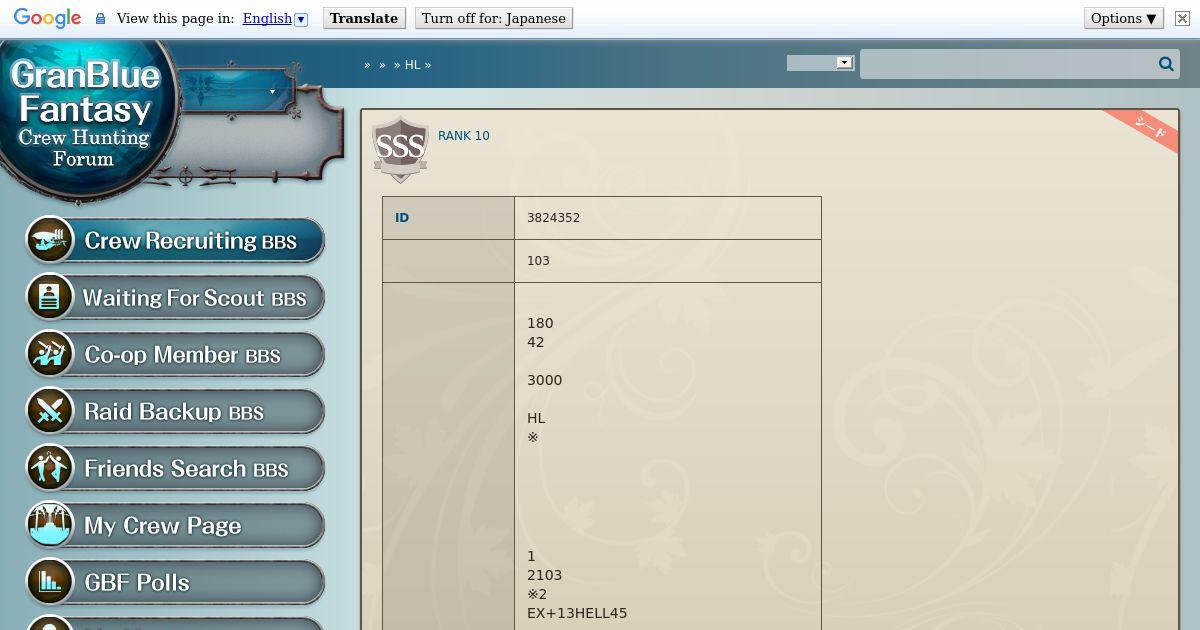The width and height of the screenshot is (1200, 630).
Task: Go to Co-op Member BBS
Action: tap(175, 355)
